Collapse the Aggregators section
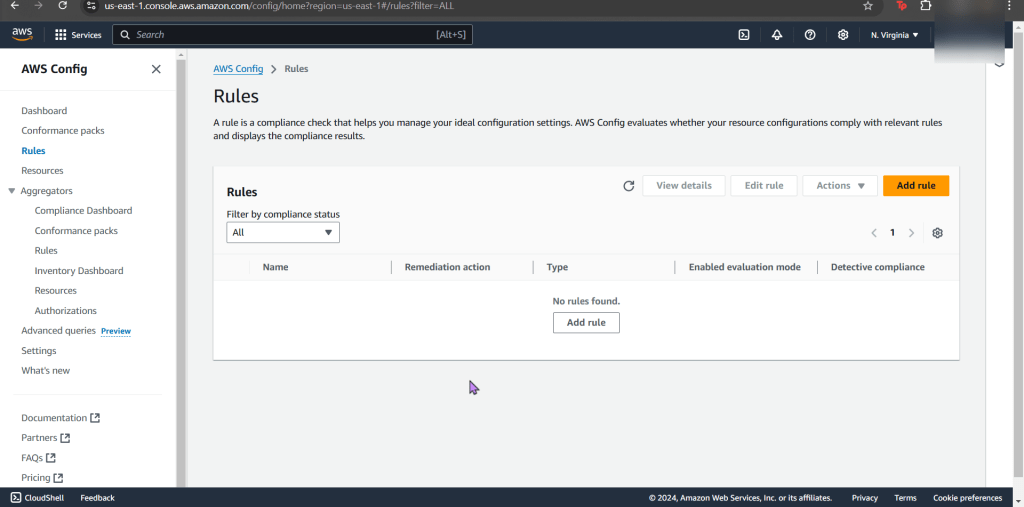Image resolution: width=1024 pixels, height=507 pixels. click(x=12, y=191)
